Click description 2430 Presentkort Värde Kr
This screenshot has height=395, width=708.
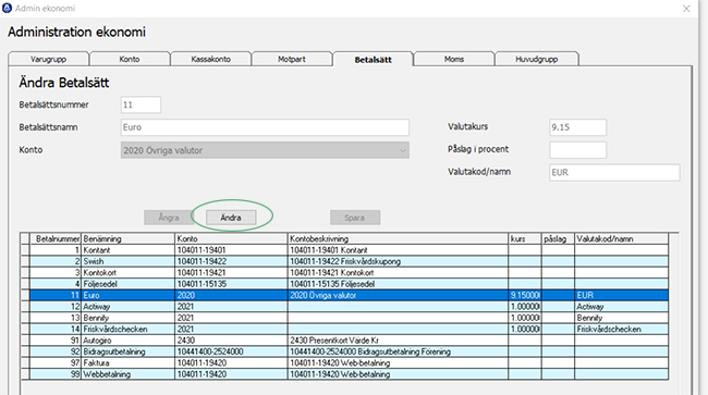click(398, 340)
